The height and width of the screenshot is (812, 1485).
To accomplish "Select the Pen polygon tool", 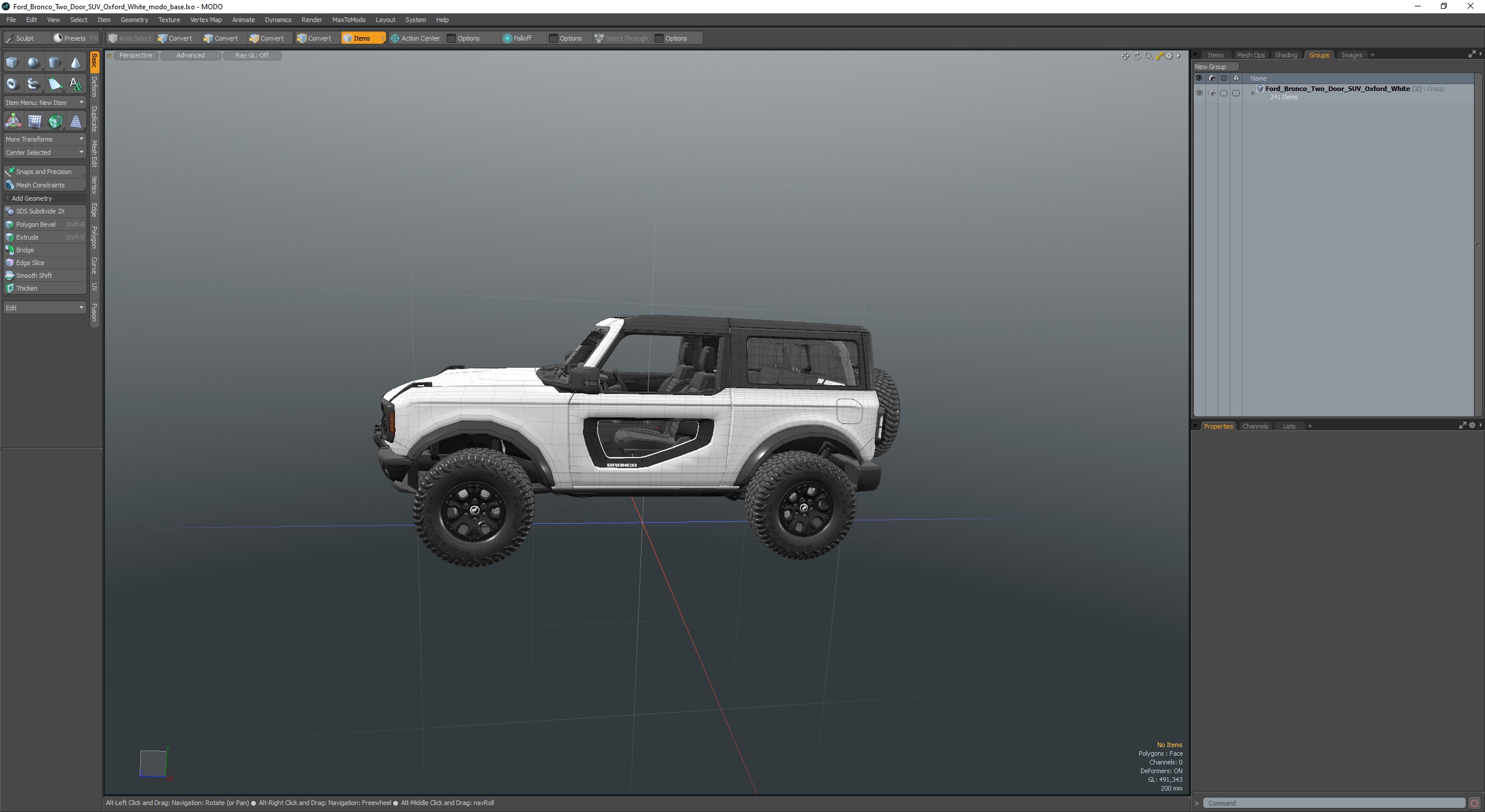I will (x=55, y=84).
